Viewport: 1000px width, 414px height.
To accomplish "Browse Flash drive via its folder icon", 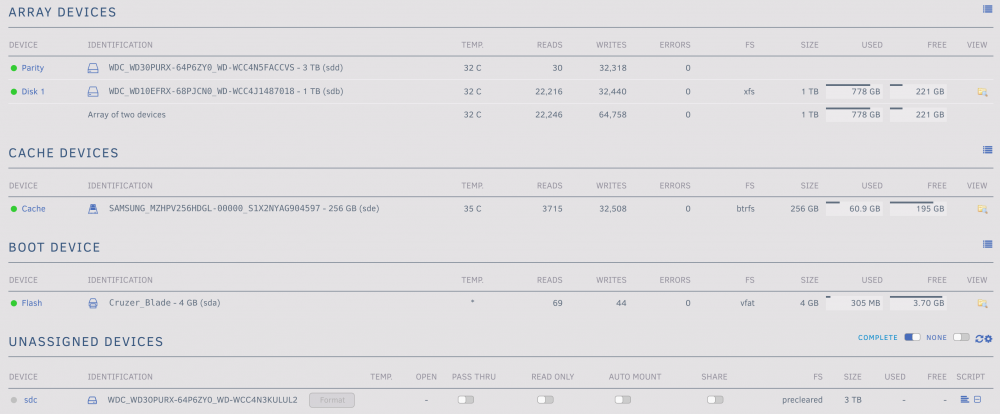I will click(982, 303).
